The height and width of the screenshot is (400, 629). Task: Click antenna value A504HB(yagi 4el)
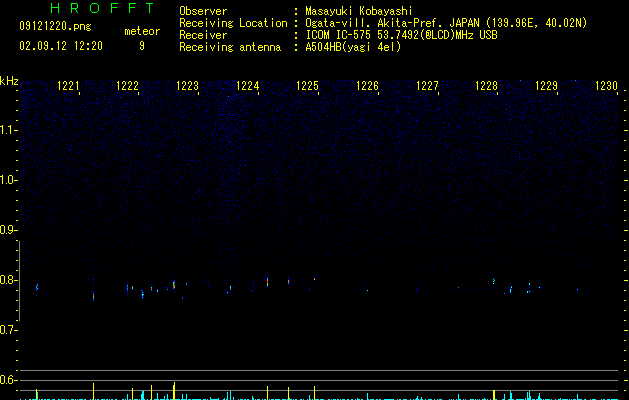(x=353, y=47)
